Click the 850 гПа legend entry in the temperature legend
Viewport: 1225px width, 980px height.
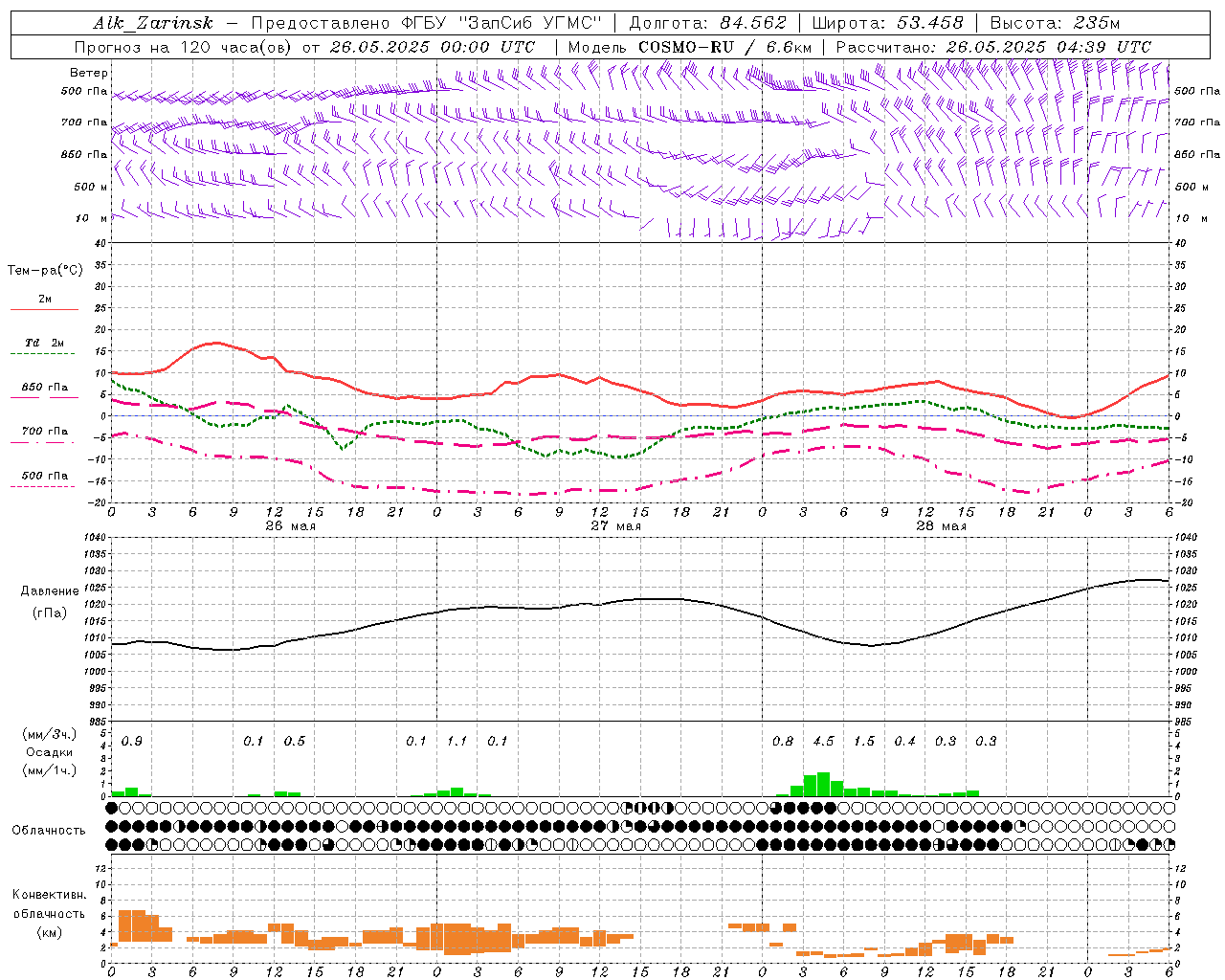[45, 388]
